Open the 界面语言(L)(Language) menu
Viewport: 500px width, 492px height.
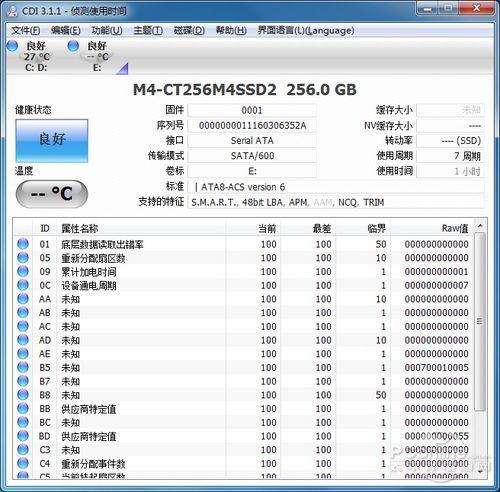(x=305, y=31)
